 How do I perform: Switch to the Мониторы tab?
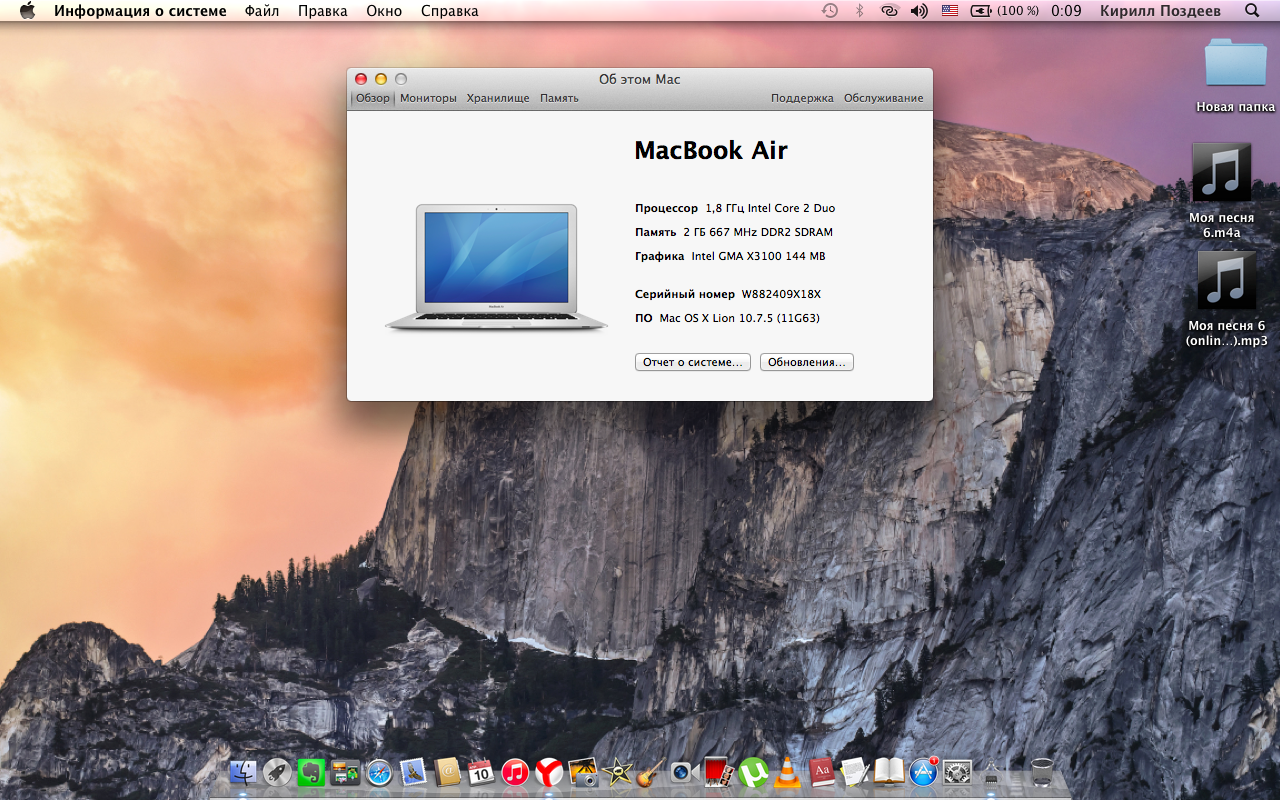(x=428, y=98)
